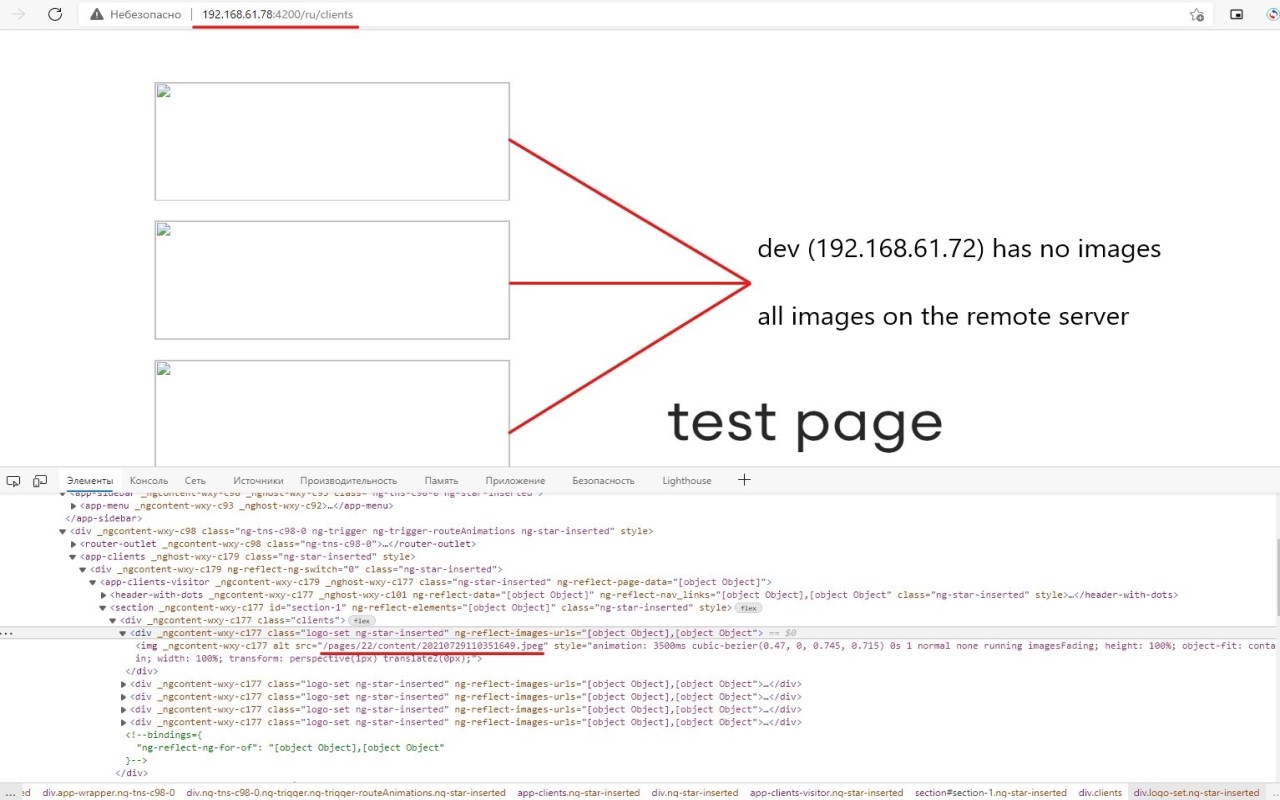
Task: Open the Безопасность tab
Action: tap(603, 481)
